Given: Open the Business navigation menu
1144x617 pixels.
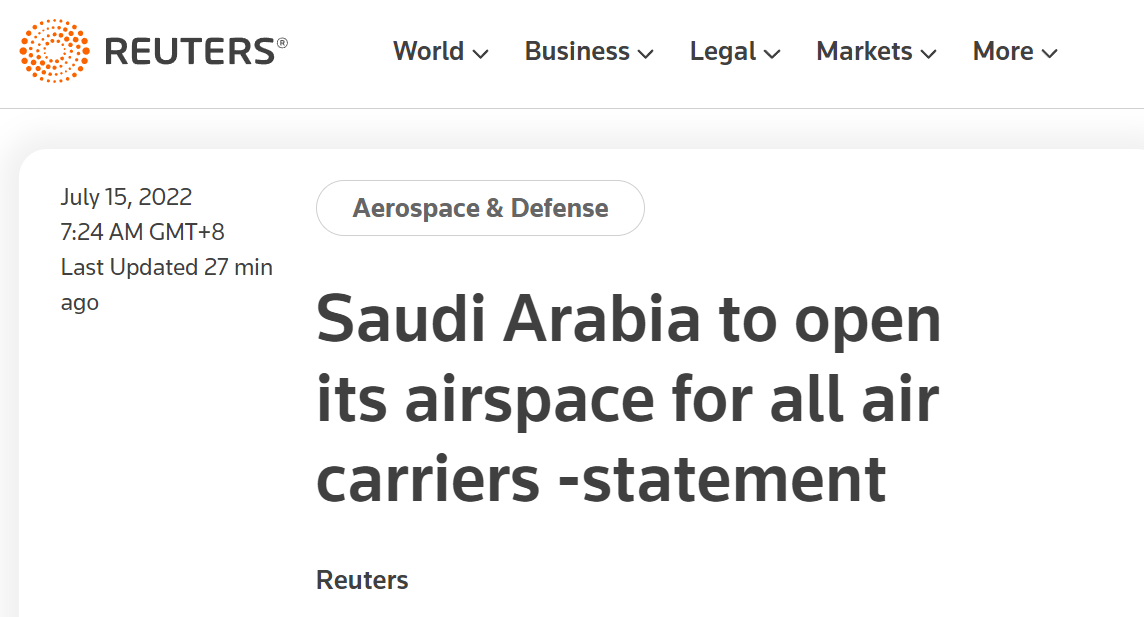Looking at the screenshot, I should point(577,52).
